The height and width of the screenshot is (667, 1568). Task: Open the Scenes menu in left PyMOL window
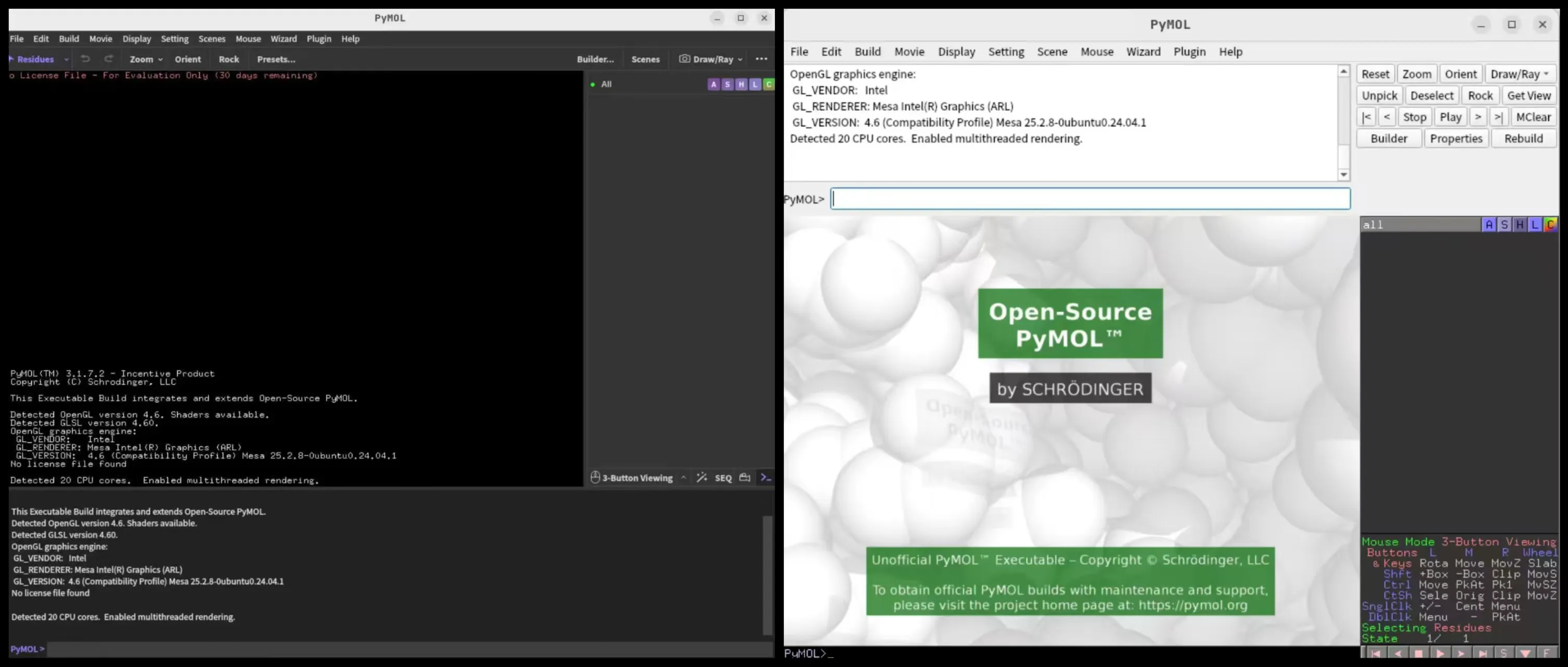212,39
